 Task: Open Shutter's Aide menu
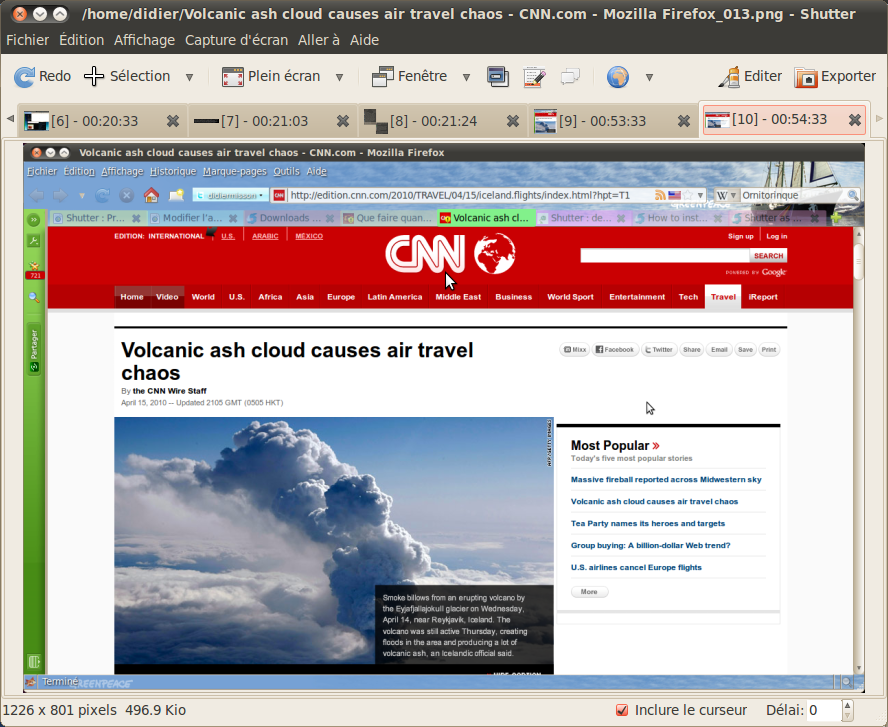(364, 40)
